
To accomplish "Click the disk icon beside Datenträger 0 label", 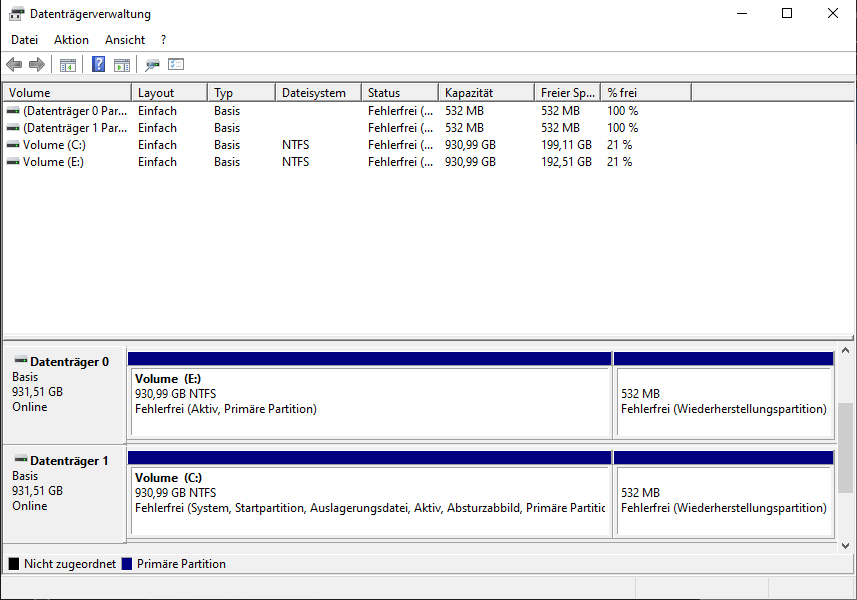I will 21,360.
